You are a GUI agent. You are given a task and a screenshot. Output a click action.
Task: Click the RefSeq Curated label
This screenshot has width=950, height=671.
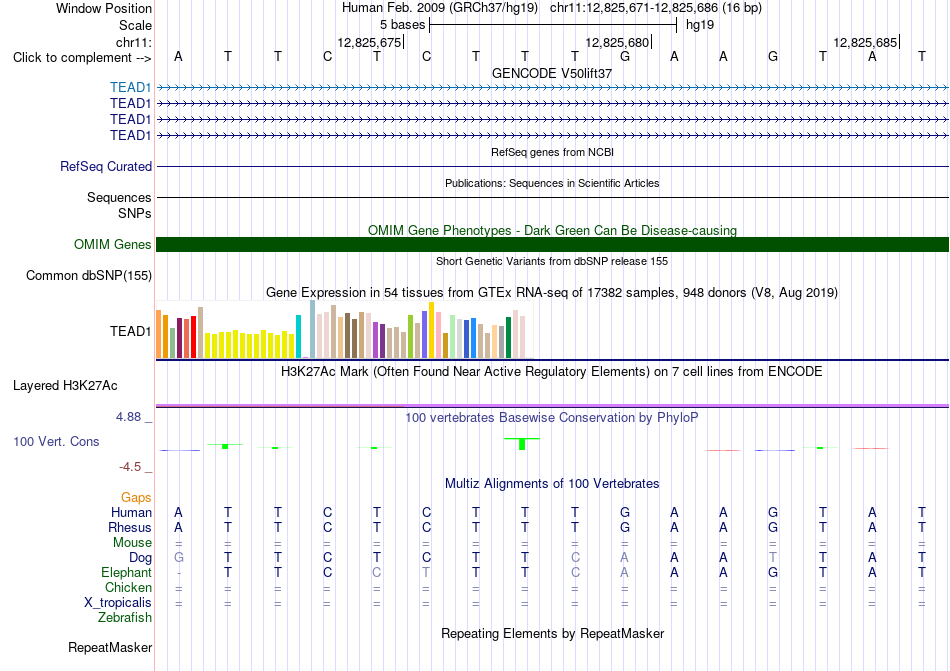point(106,167)
